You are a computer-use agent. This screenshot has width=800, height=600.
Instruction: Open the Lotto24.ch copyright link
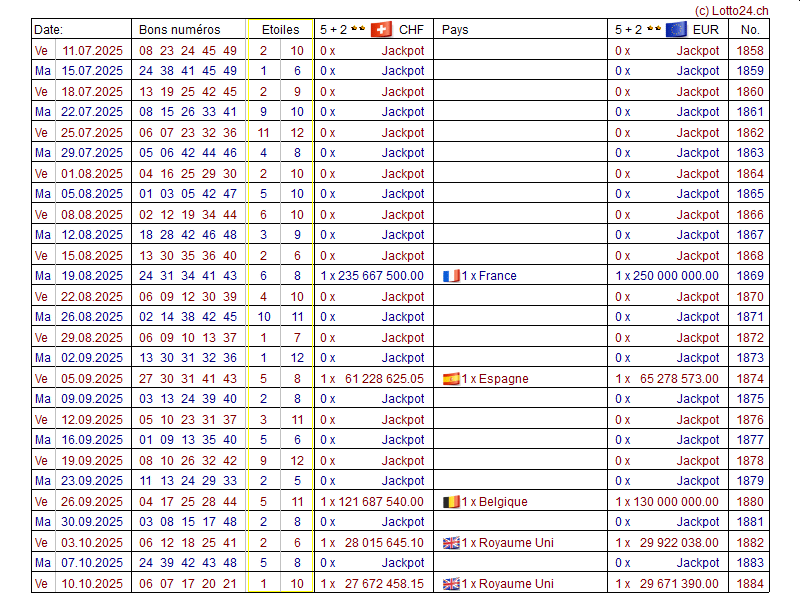pos(731,9)
